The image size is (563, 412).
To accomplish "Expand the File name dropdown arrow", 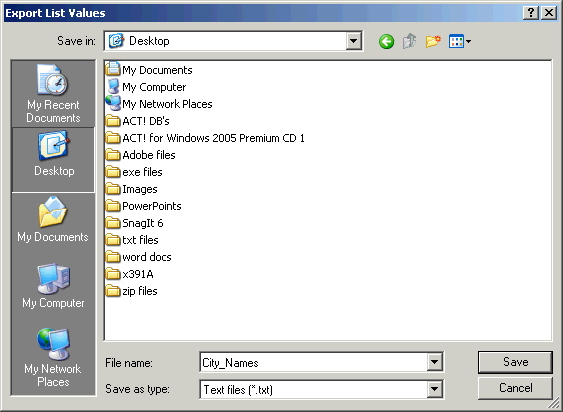I will (x=434, y=362).
